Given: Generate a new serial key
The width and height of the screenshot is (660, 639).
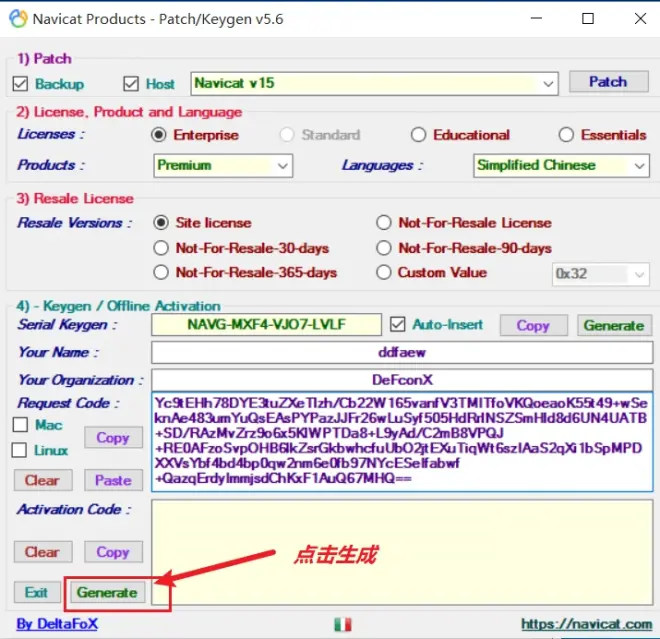Looking at the screenshot, I should coord(614,325).
